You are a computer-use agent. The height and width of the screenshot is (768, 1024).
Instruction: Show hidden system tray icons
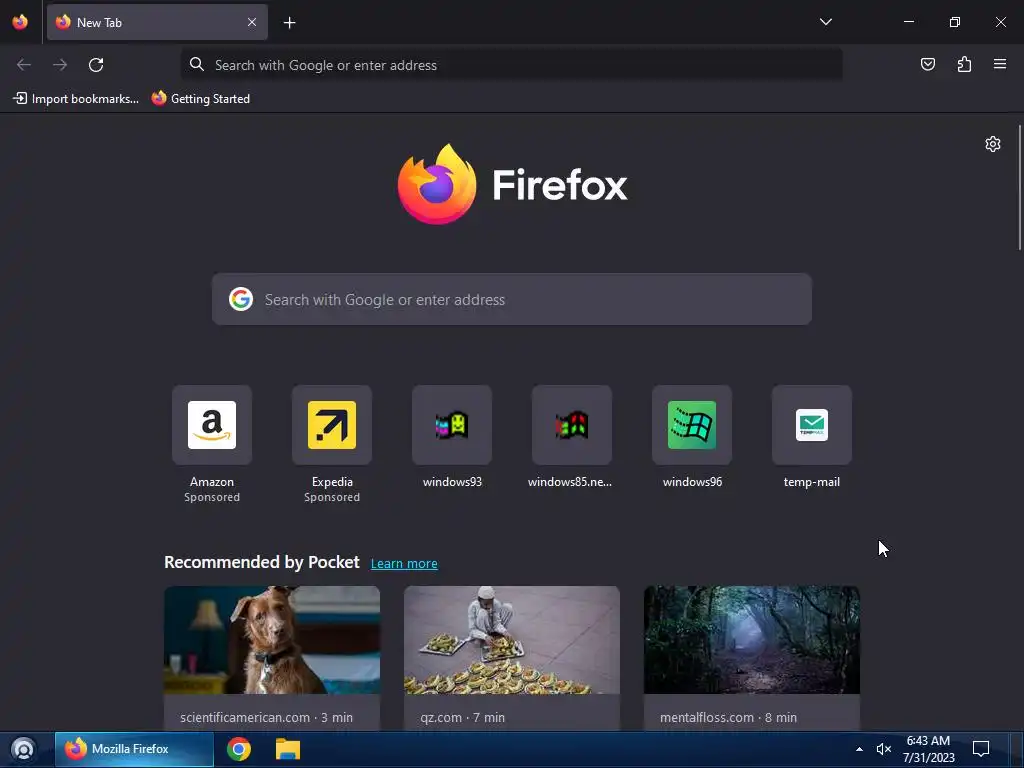[859, 749]
